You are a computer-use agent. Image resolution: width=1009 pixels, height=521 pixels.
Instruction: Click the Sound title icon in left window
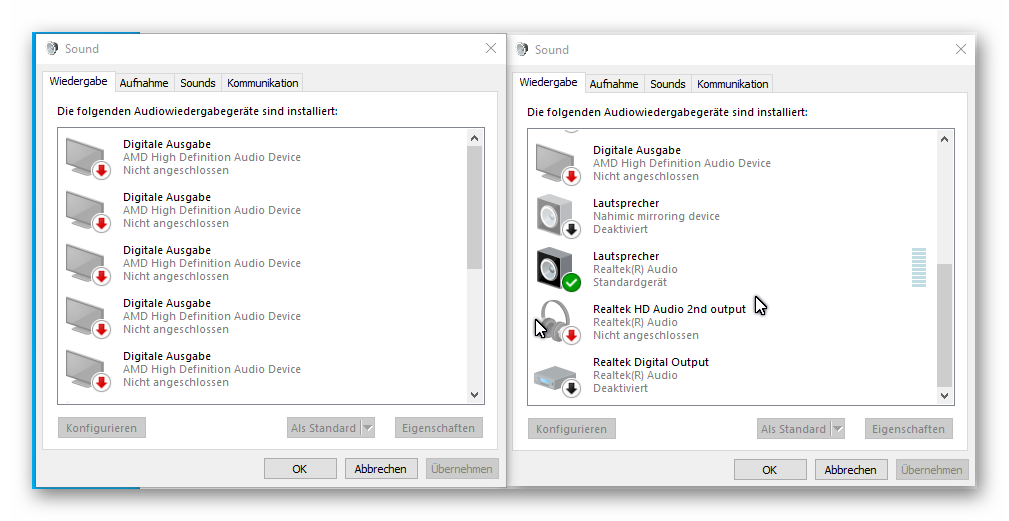coord(52,48)
